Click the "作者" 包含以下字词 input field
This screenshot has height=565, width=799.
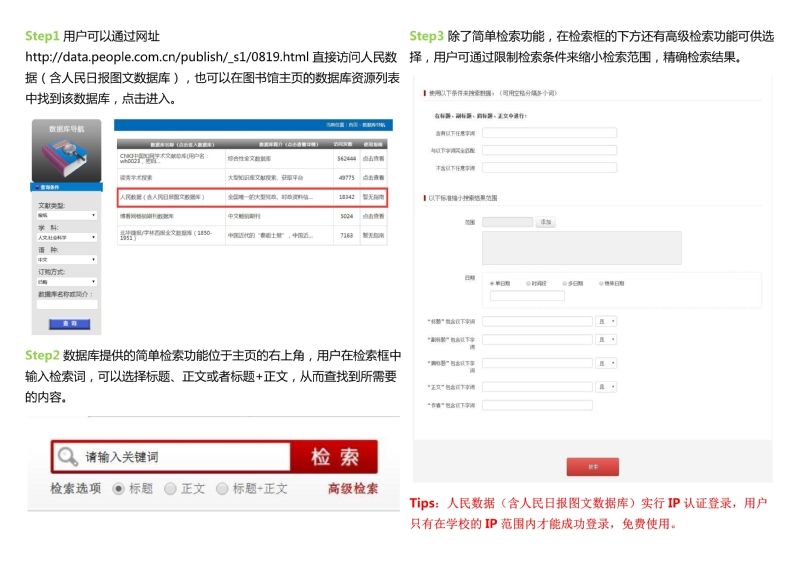(x=537, y=406)
